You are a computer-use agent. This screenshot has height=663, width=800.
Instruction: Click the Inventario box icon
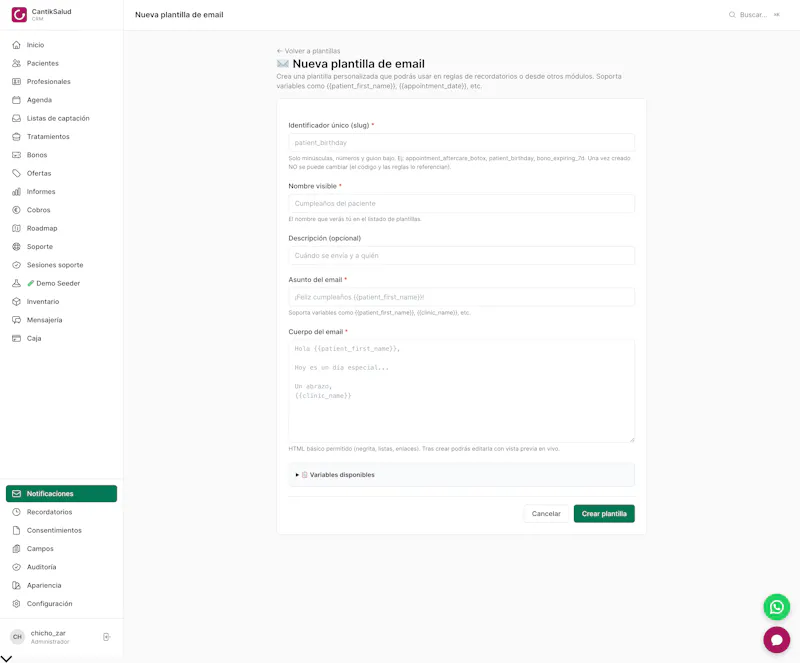pos(16,302)
